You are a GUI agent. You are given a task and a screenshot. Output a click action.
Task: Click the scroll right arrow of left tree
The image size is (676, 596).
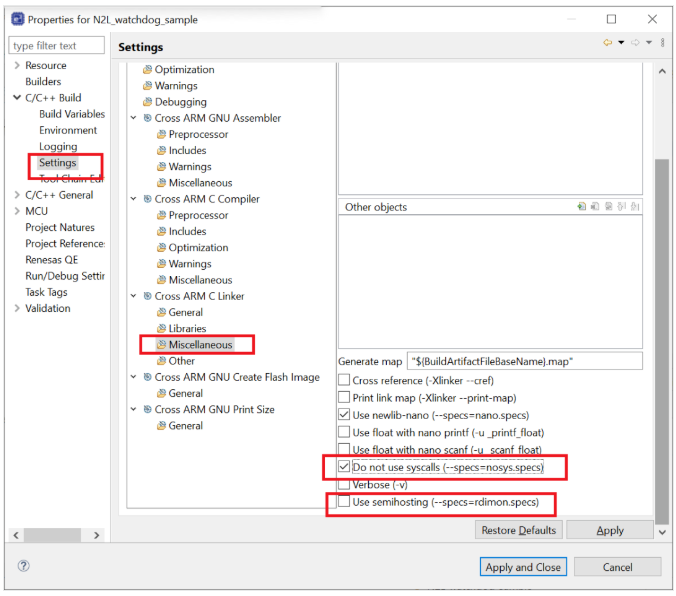click(x=97, y=535)
